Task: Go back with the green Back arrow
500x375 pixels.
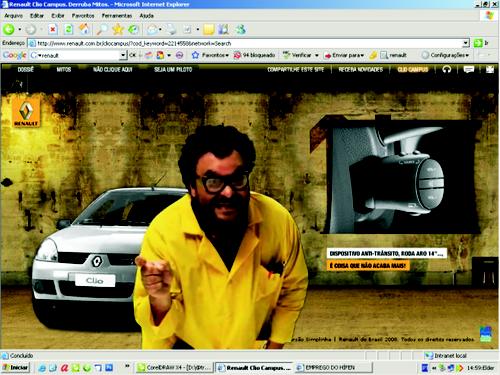Action: 9,29
